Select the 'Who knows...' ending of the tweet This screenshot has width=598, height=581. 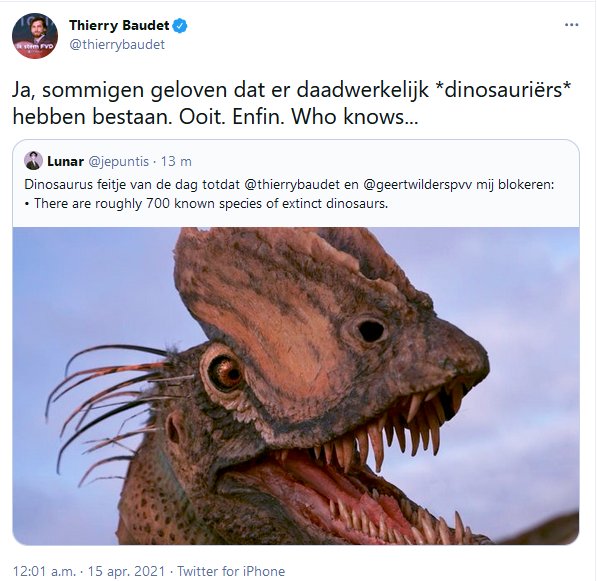[x=355, y=117]
